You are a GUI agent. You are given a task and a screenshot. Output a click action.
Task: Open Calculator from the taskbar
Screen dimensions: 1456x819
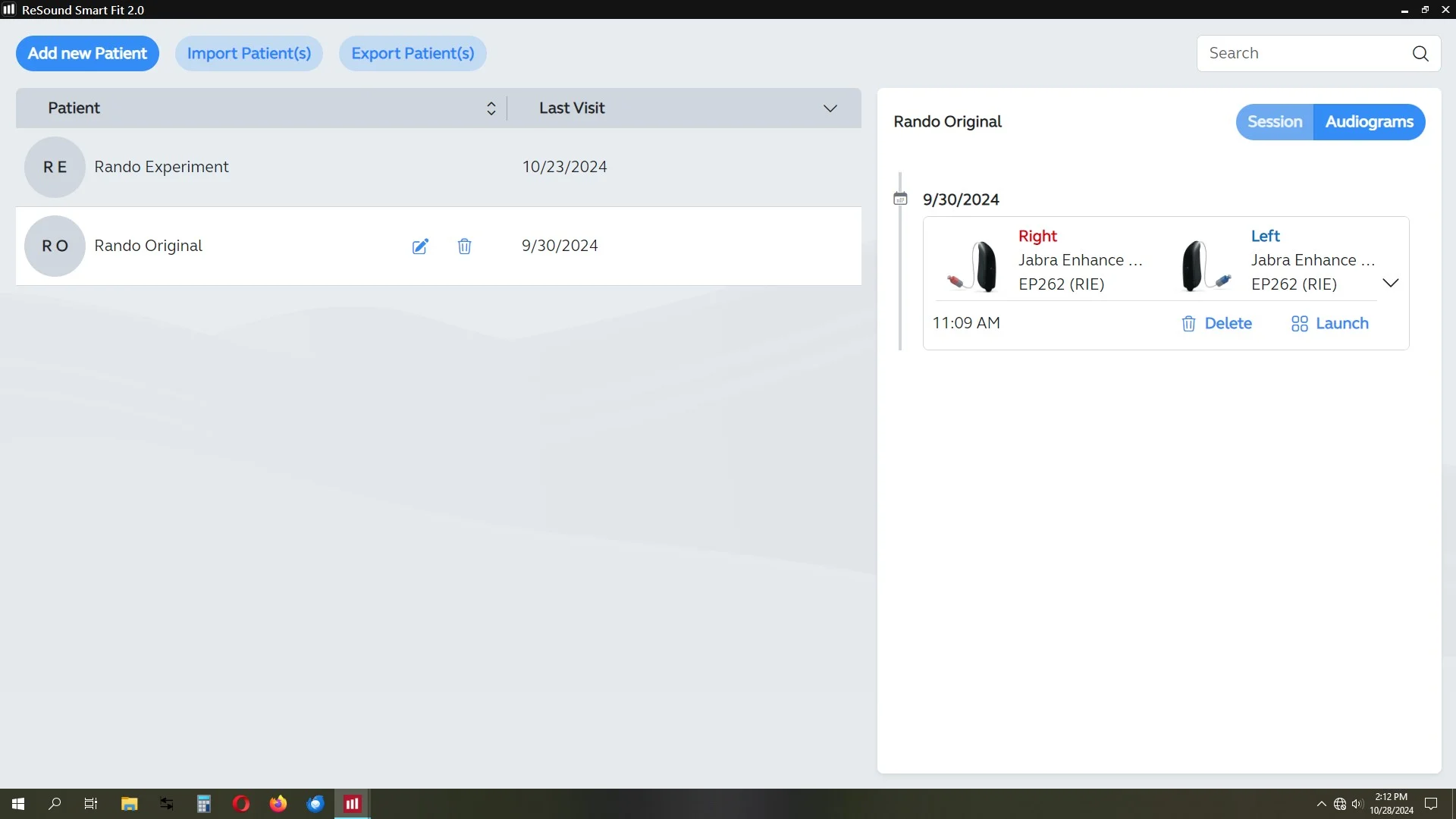click(203, 804)
